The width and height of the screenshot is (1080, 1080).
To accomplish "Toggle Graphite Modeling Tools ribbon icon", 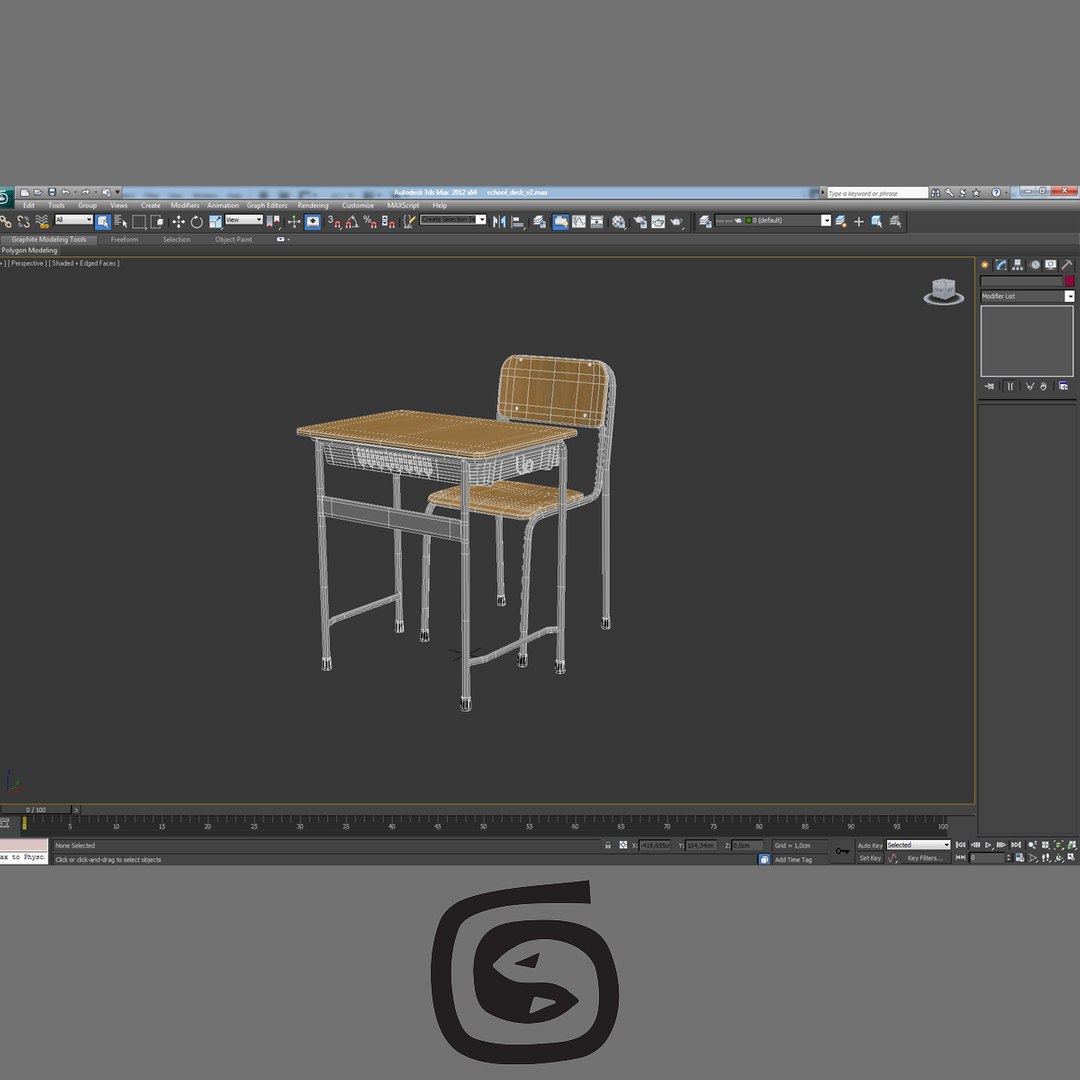I will 561,222.
